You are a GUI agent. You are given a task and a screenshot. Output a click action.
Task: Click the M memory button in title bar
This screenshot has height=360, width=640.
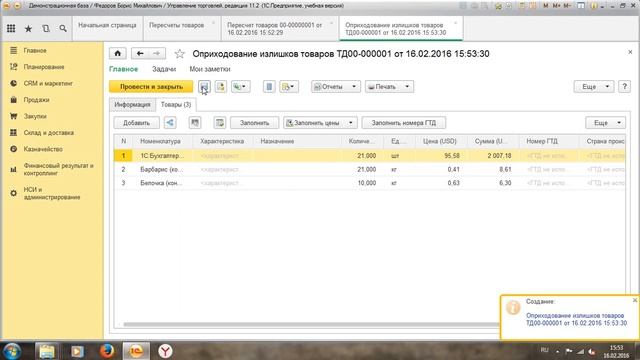[546, 6]
